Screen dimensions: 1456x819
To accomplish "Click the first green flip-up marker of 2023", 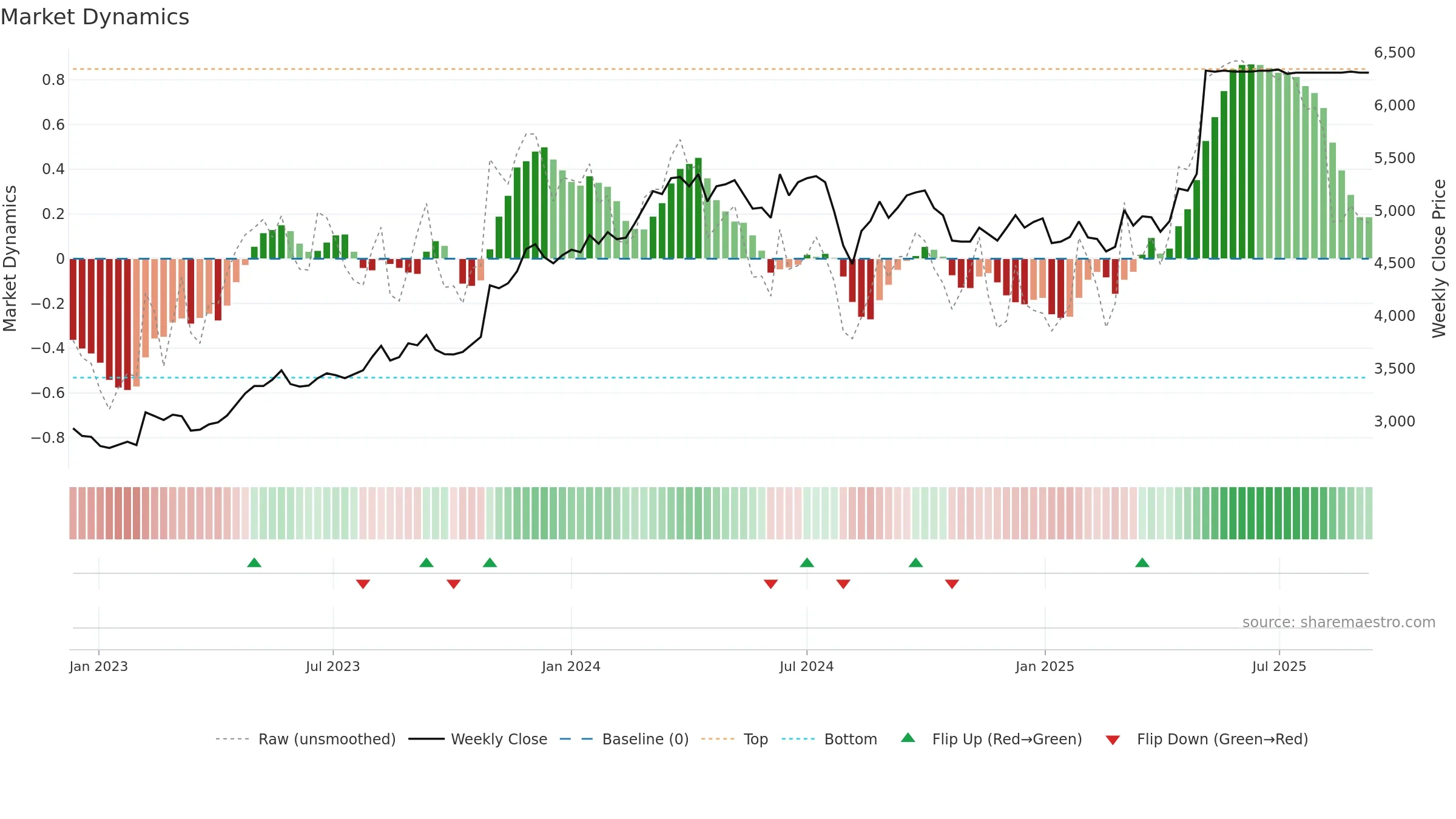I will tap(254, 562).
